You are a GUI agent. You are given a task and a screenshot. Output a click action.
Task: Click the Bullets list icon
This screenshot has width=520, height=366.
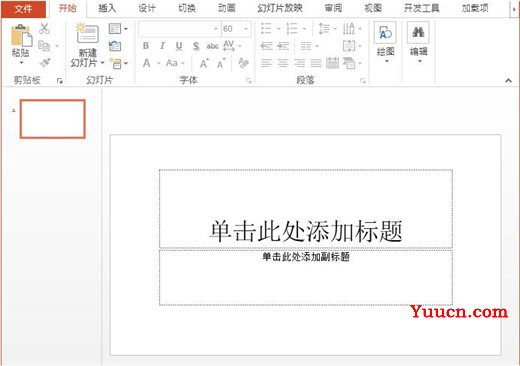click(266, 29)
